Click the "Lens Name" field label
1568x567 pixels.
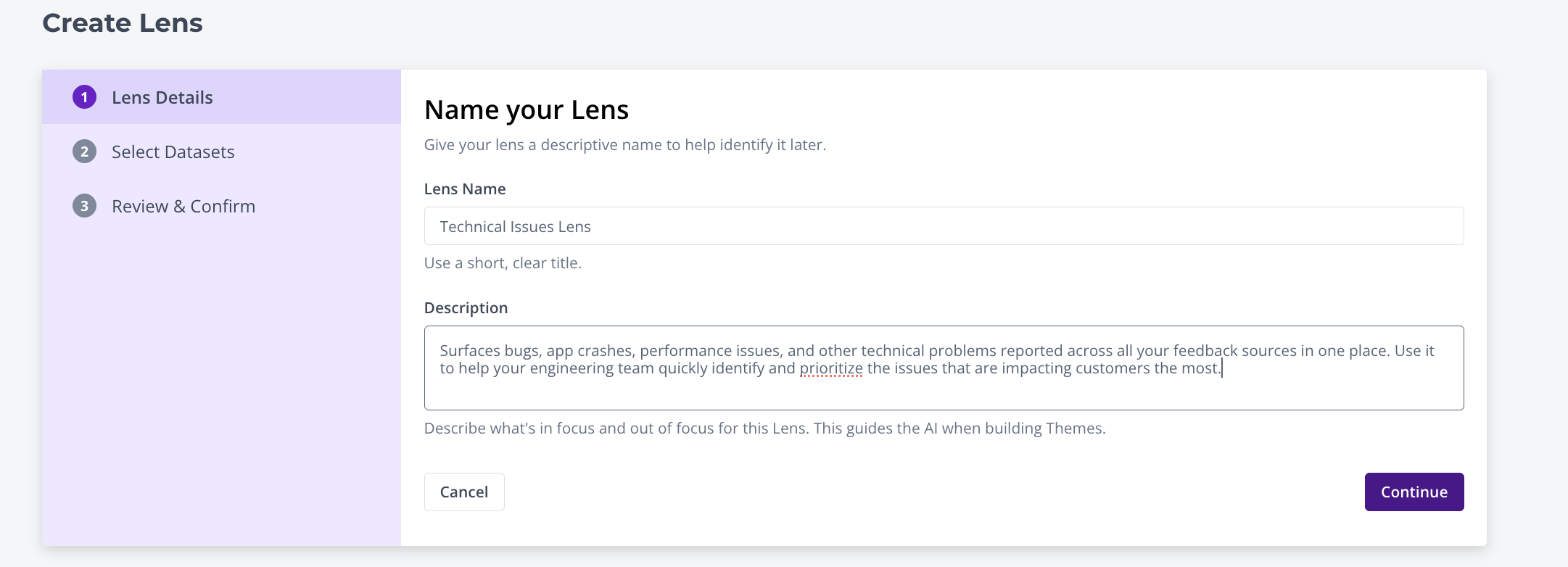465,189
